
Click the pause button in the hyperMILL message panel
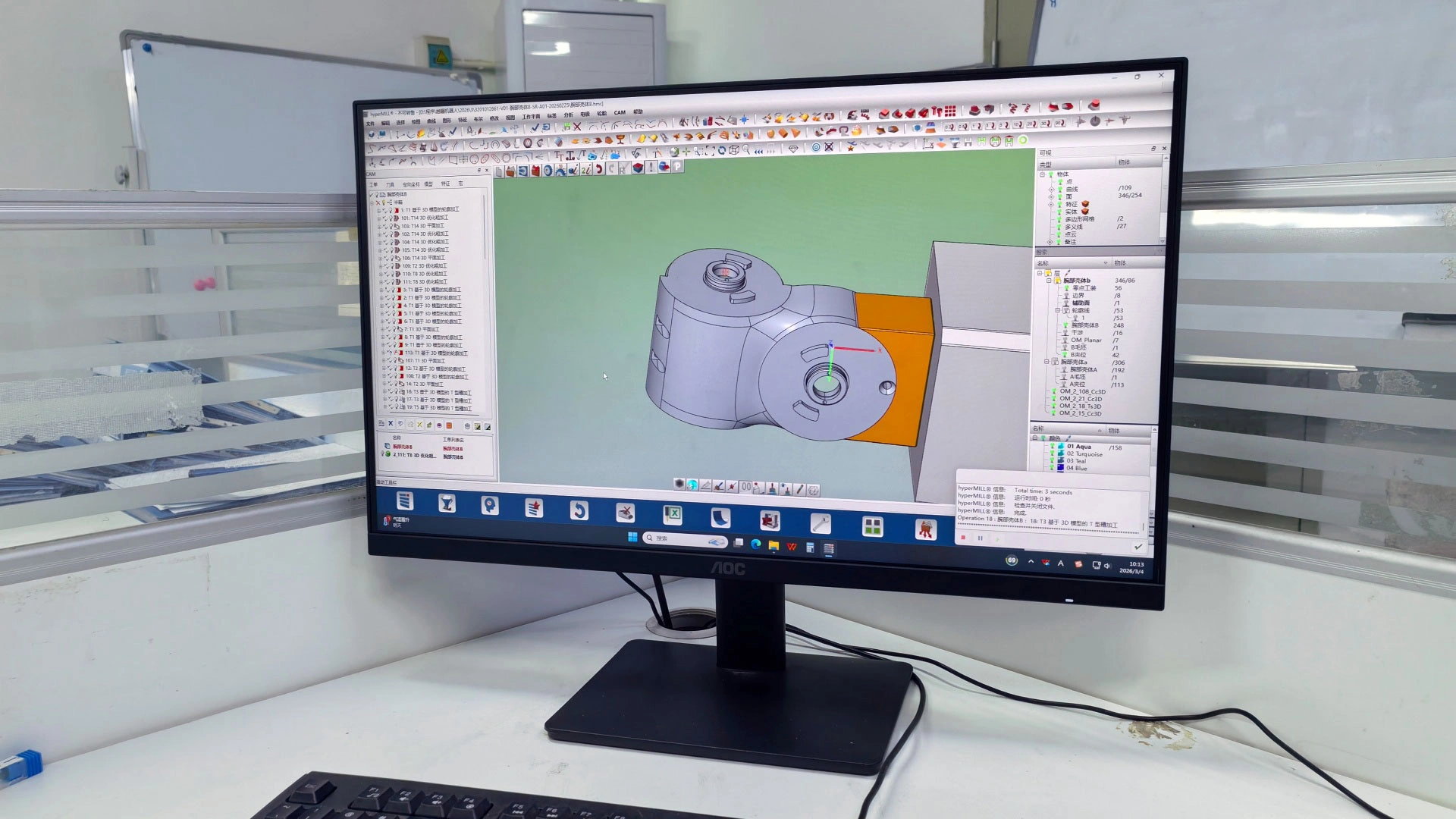pyautogui.click(x=980, y=538)
